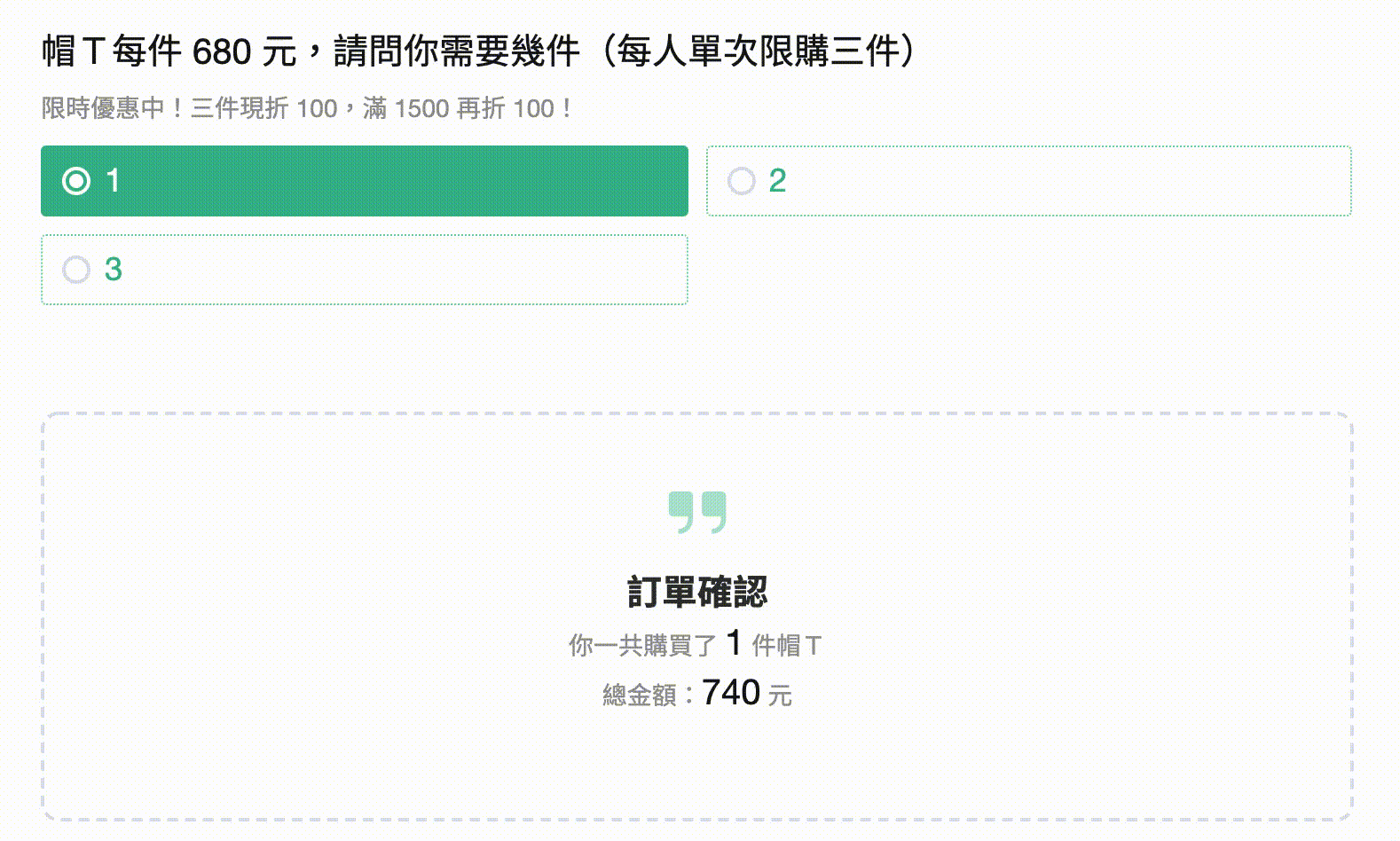
Task: Click the 740 total amount figure
Action: tap(731, 692)
